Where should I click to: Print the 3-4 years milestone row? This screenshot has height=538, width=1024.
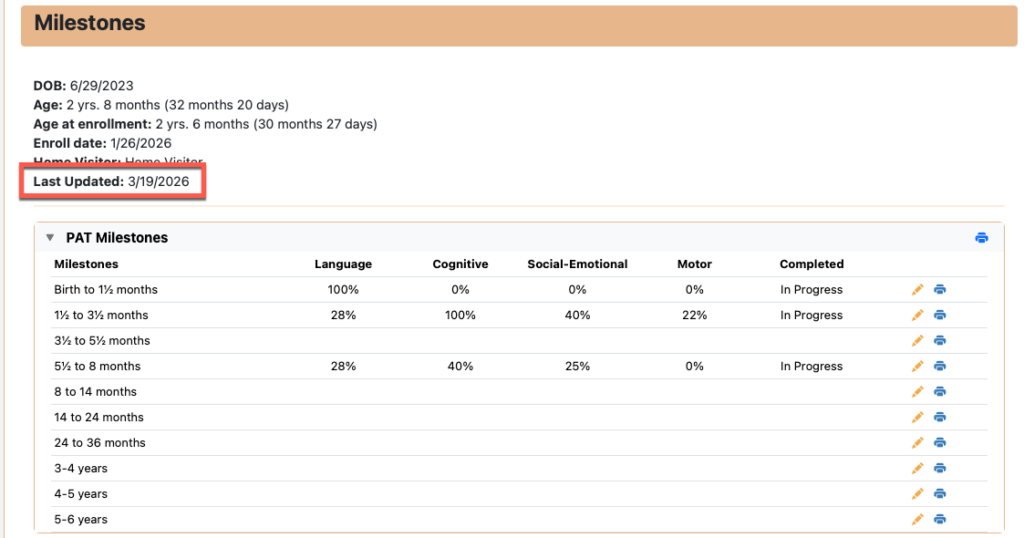click(940, 468)
